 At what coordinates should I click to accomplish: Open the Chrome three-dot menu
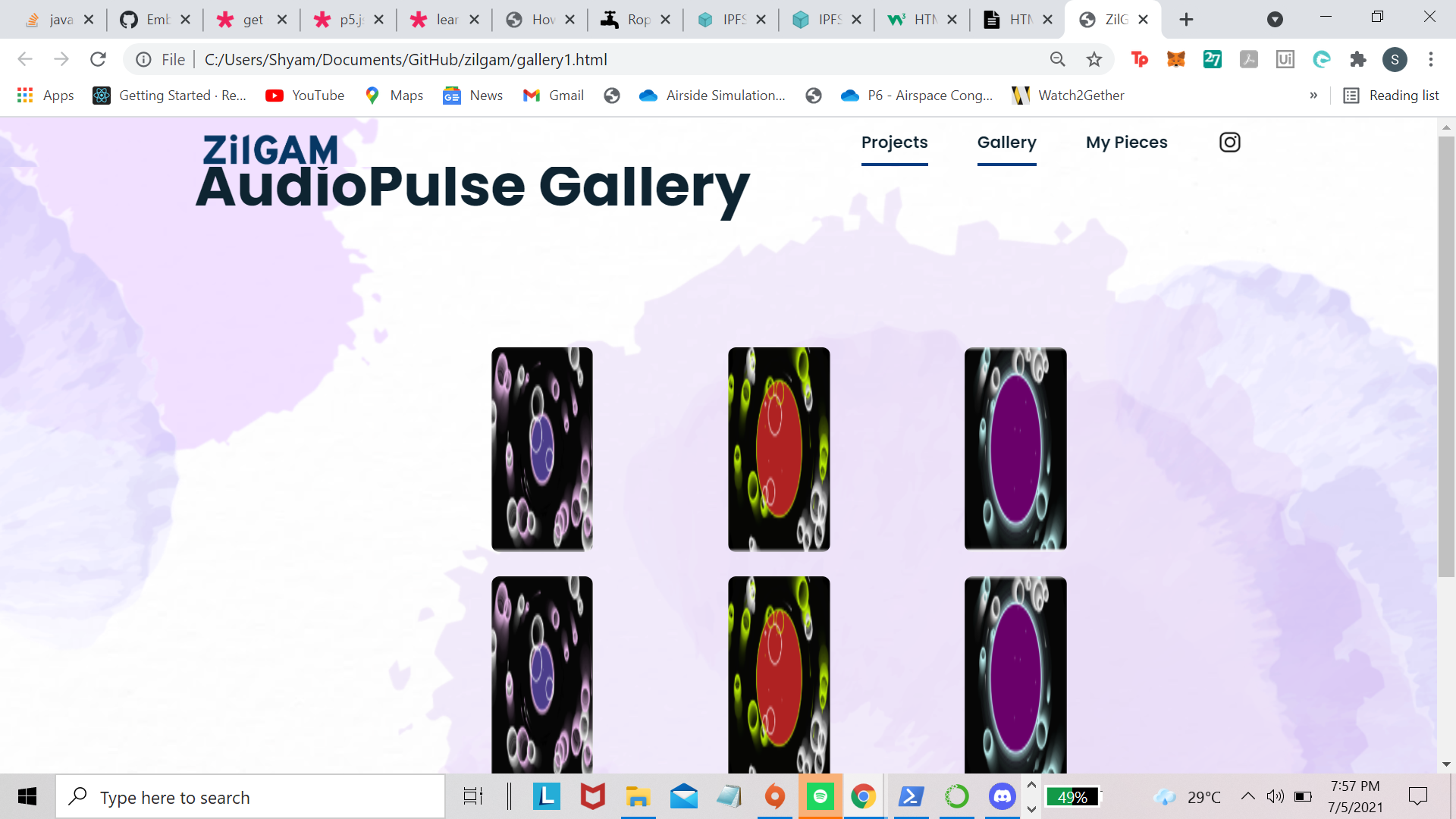(x=1430, y=59)
